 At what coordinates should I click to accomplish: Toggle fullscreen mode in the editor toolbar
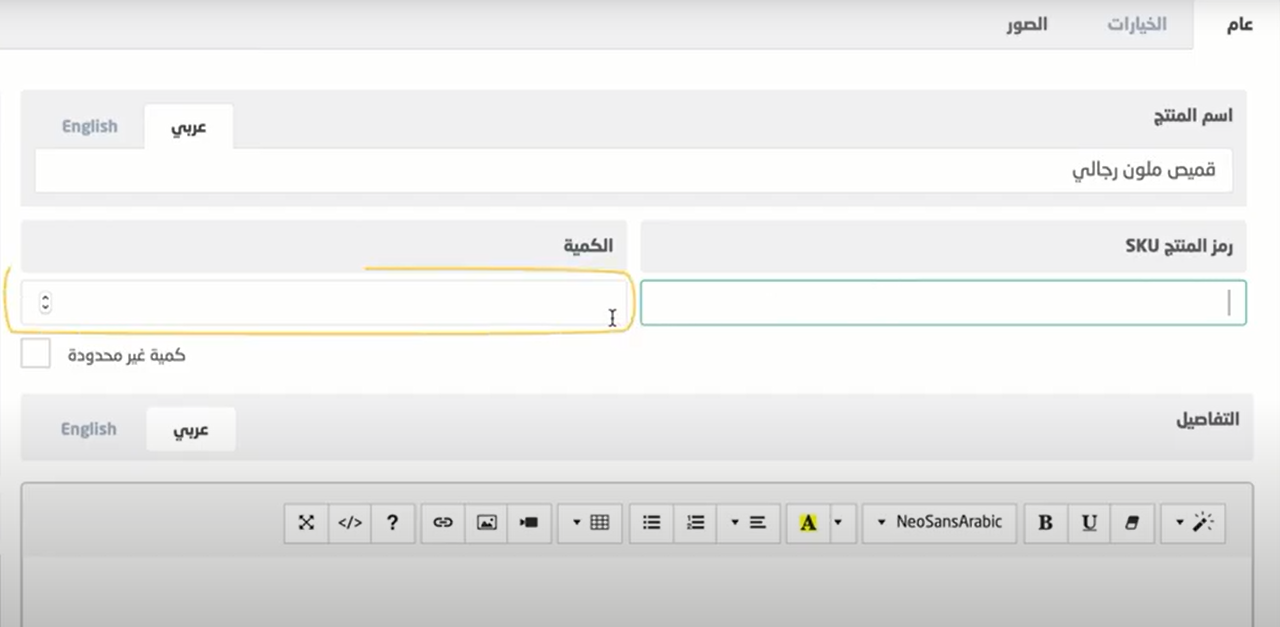[x=306, y=522]
